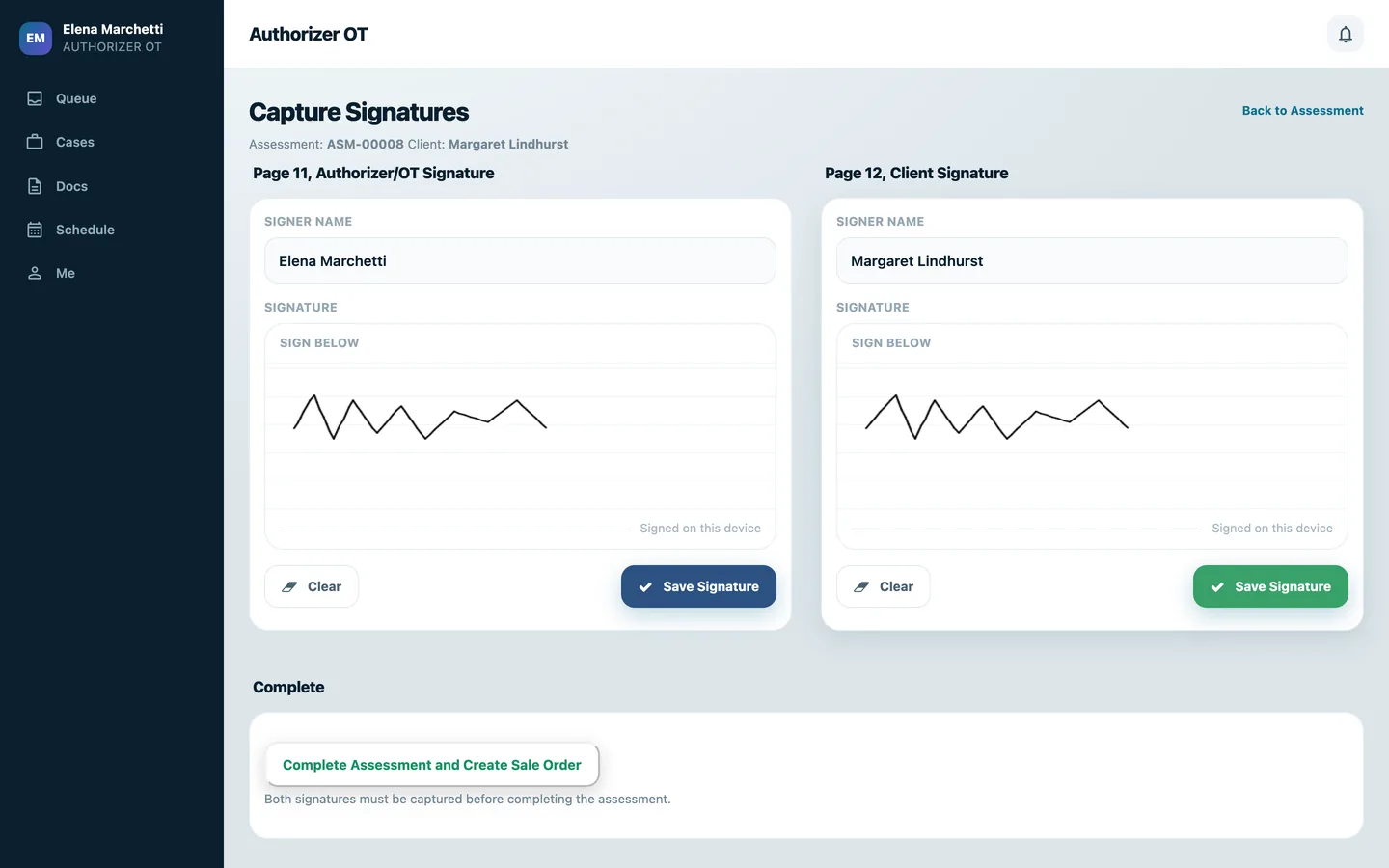
Task: Click the Complete section heading
Action: (x=288, y=687)
